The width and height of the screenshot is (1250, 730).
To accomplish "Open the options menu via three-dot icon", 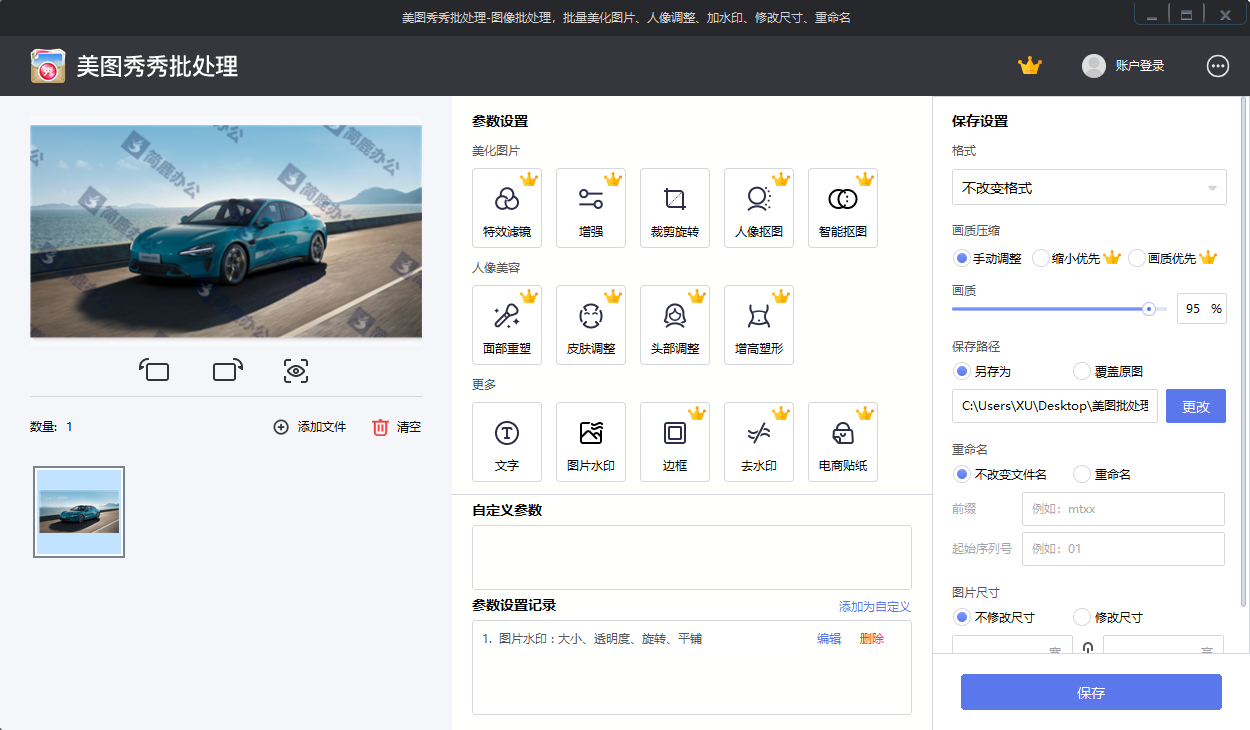I will (1217, 66).
